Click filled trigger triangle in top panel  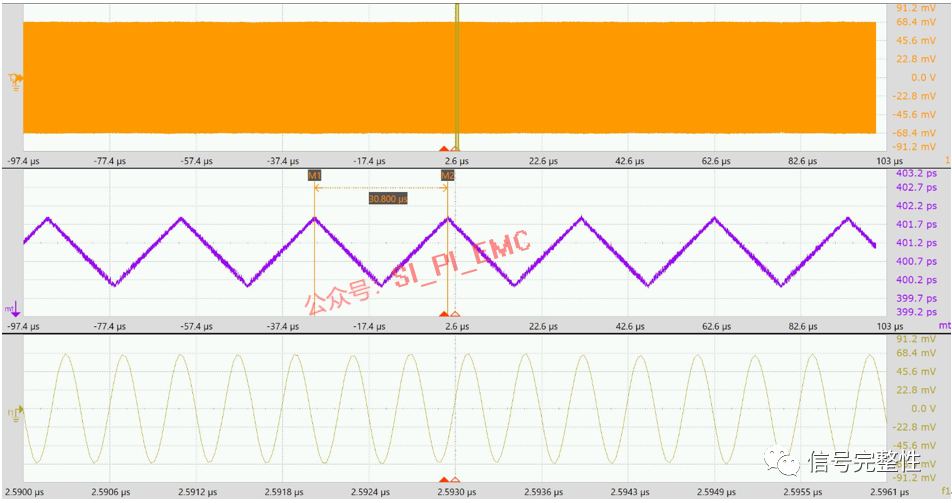coord(444,148)
